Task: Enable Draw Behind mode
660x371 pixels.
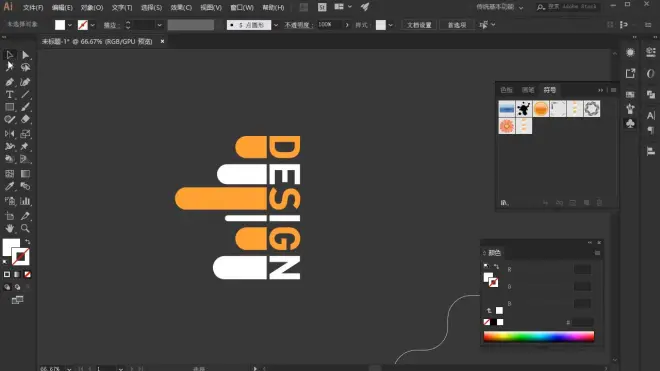Action: [x=17, y=287]
